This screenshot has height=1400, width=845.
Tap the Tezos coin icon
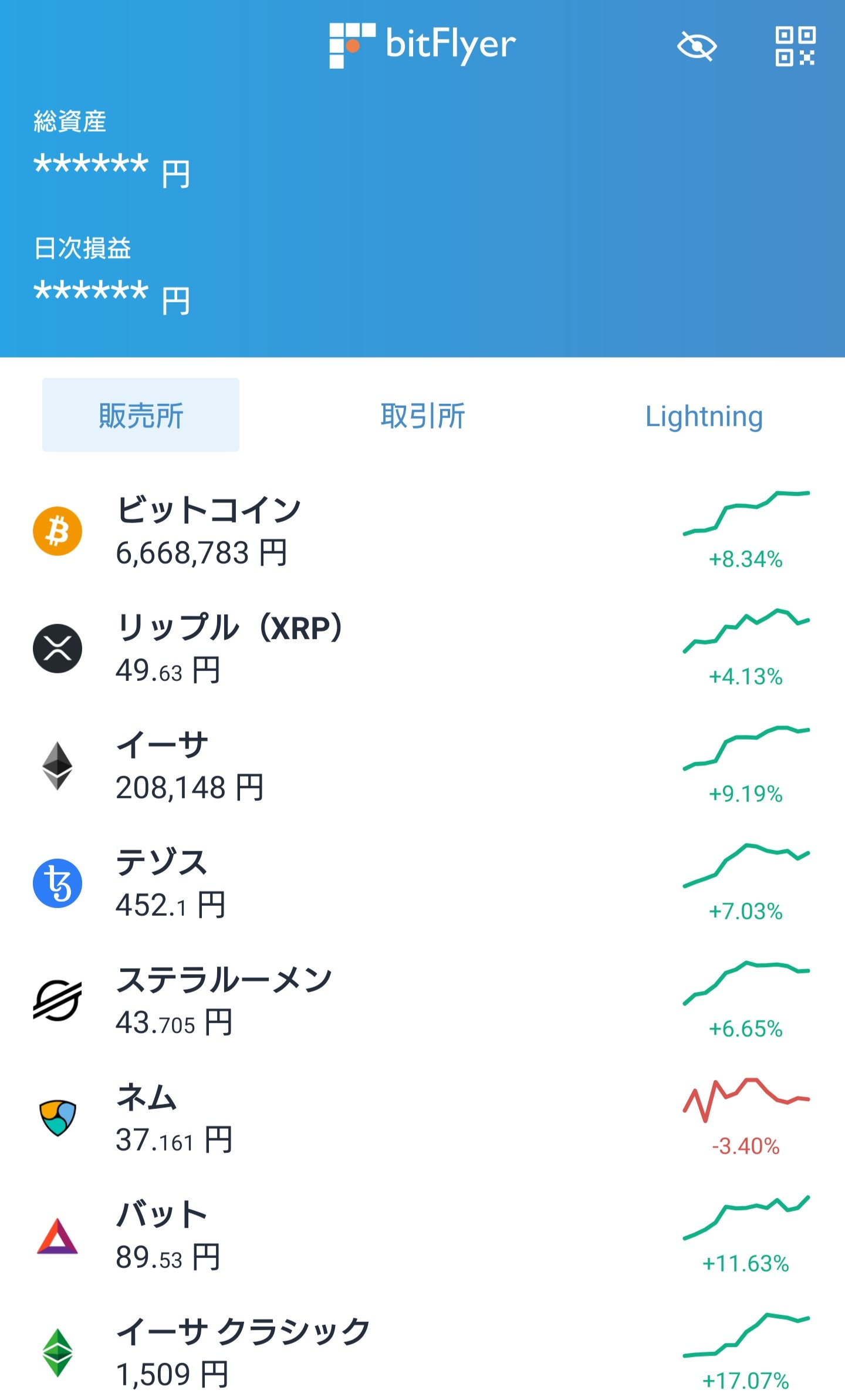(x=58, y=883)
